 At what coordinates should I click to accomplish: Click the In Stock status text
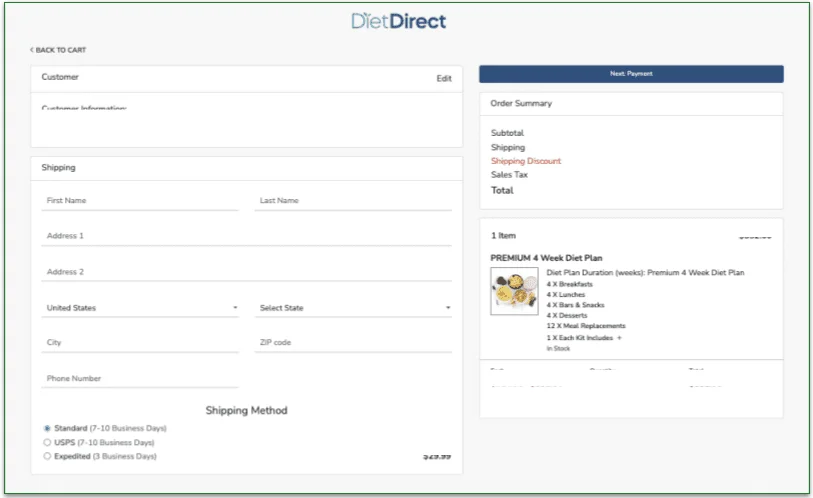(x=558, y=349)
